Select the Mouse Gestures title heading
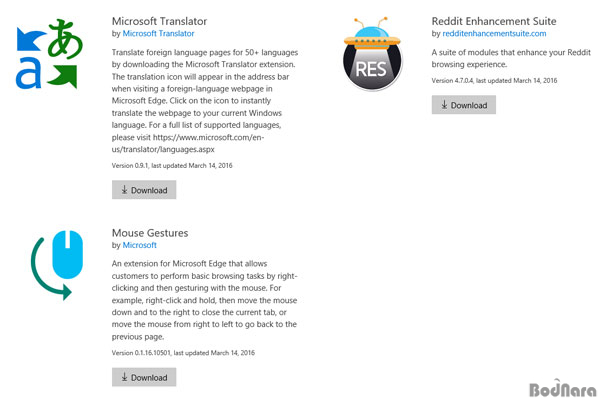The width and height of the screenshot is (600, 400). (150, 233)
